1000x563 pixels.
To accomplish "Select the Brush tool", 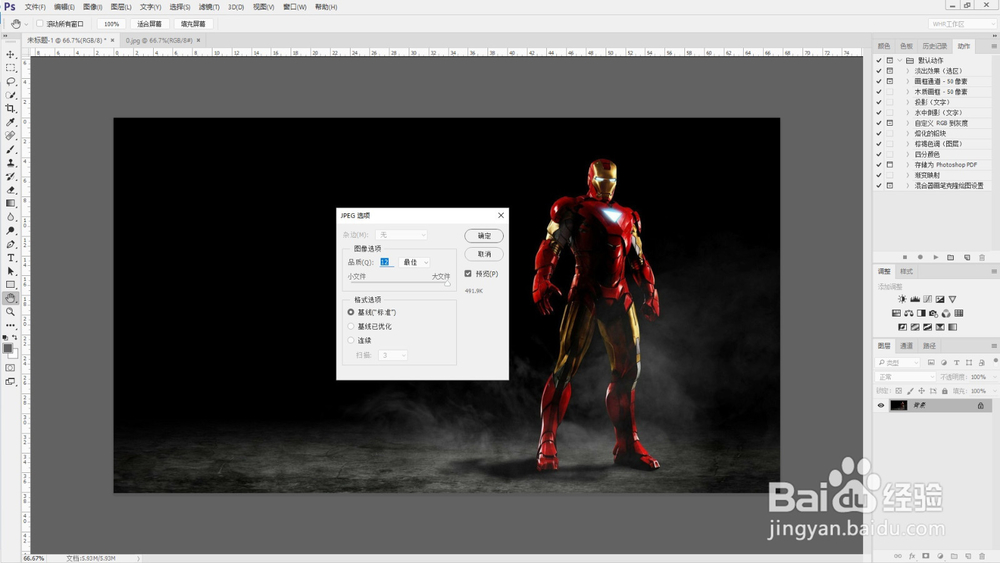I will pos(10,149).
